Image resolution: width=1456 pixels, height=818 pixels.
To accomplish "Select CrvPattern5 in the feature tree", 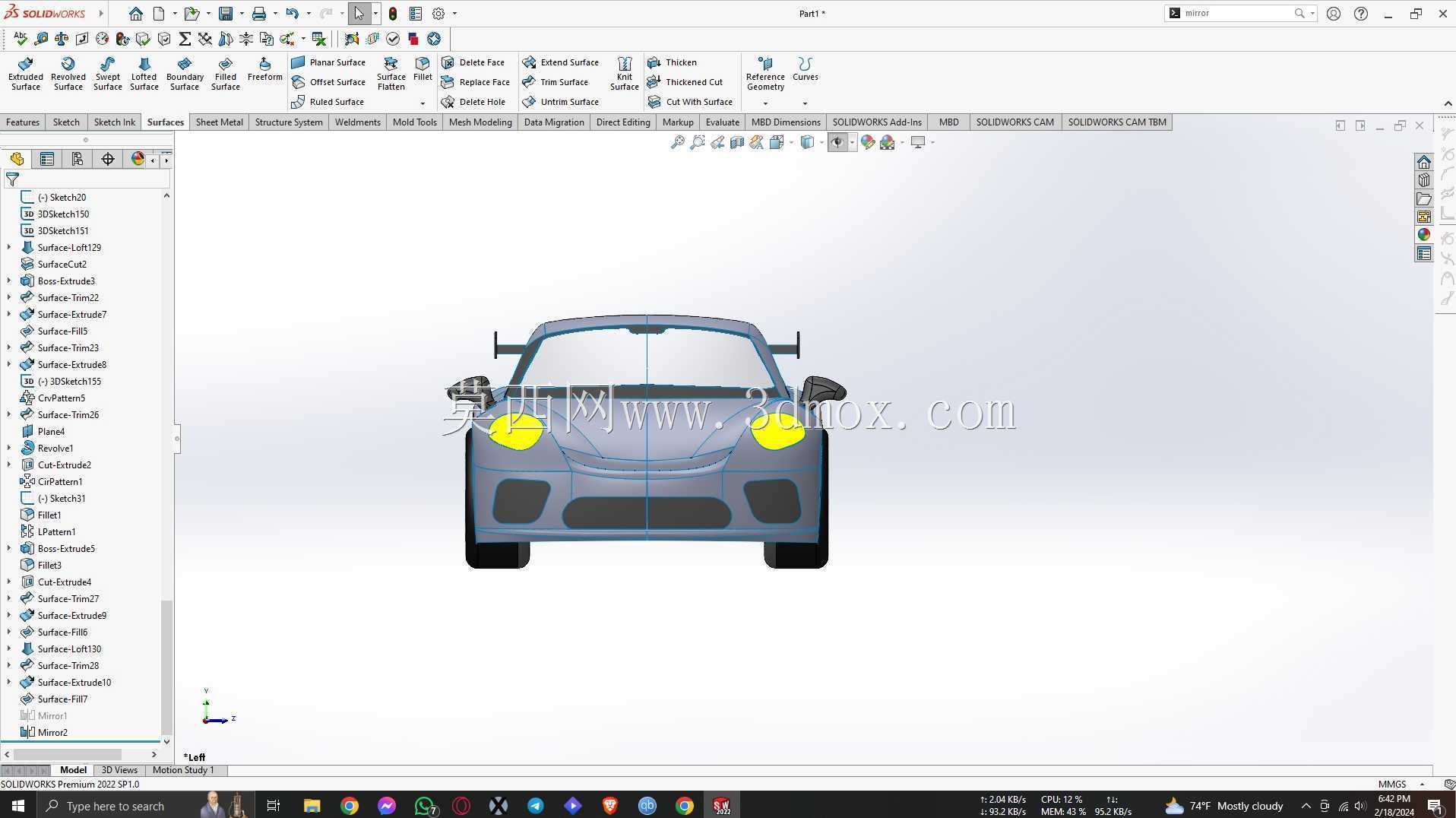I will click(x=61, y=398).
